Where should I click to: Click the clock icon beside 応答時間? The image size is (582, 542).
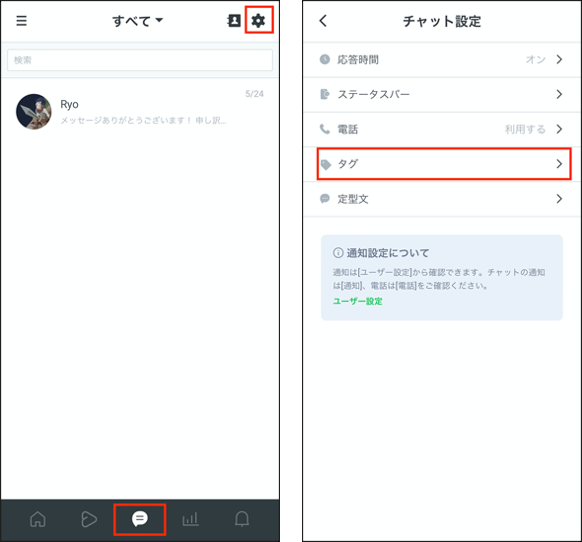[325, 59]
